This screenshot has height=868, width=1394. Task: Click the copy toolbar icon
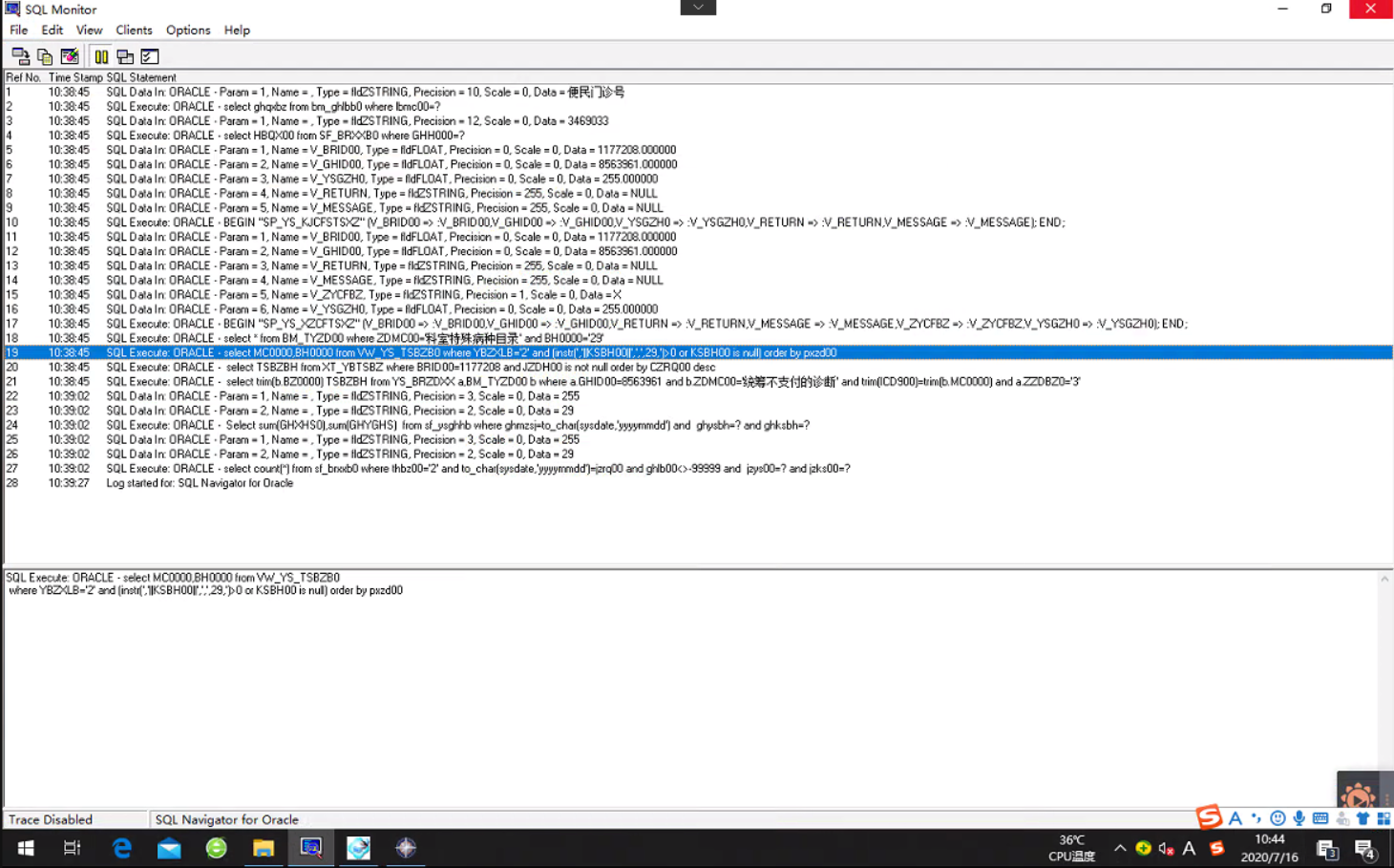[x=45, y=56]
